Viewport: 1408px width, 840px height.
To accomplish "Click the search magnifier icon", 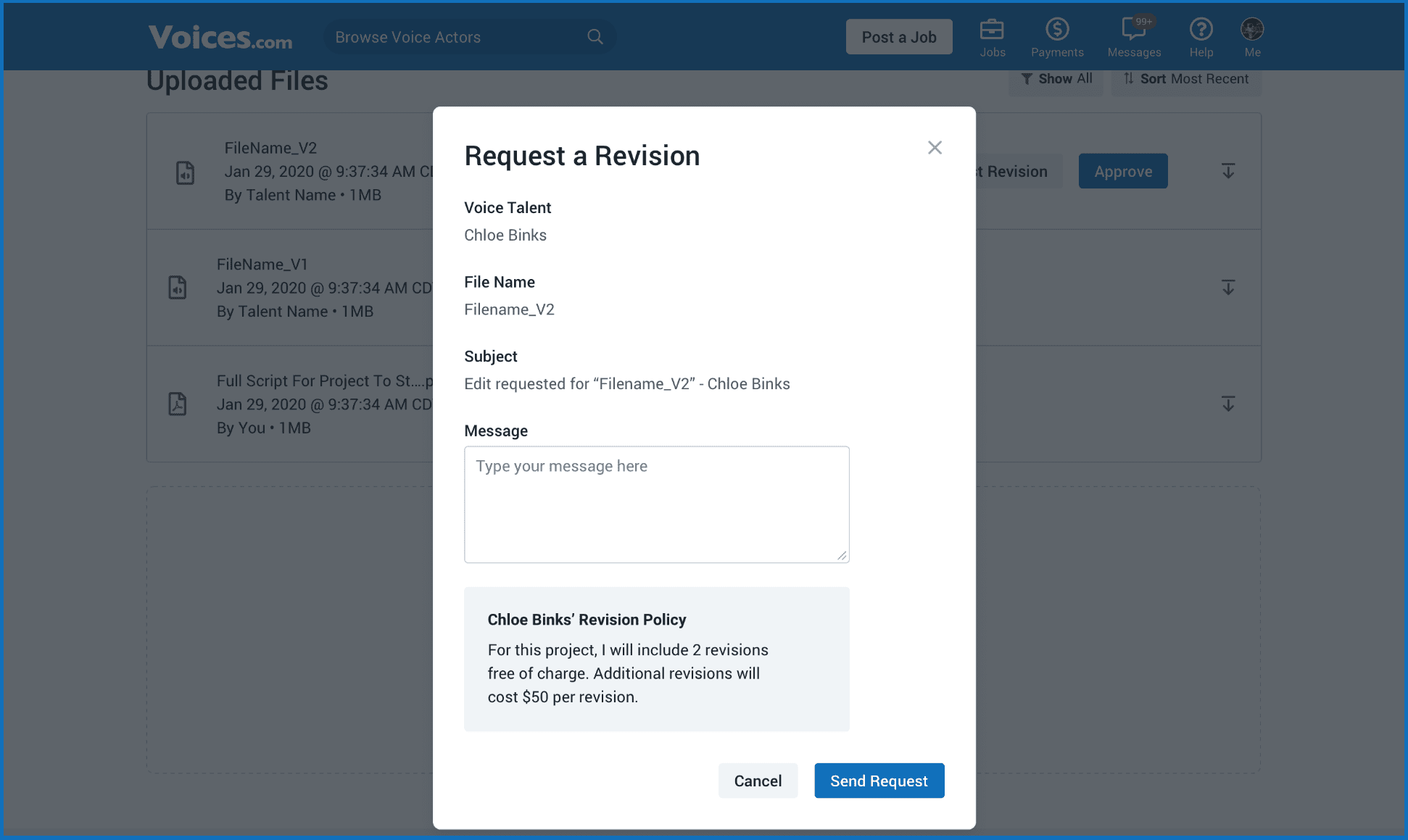I will pos(595,36).
